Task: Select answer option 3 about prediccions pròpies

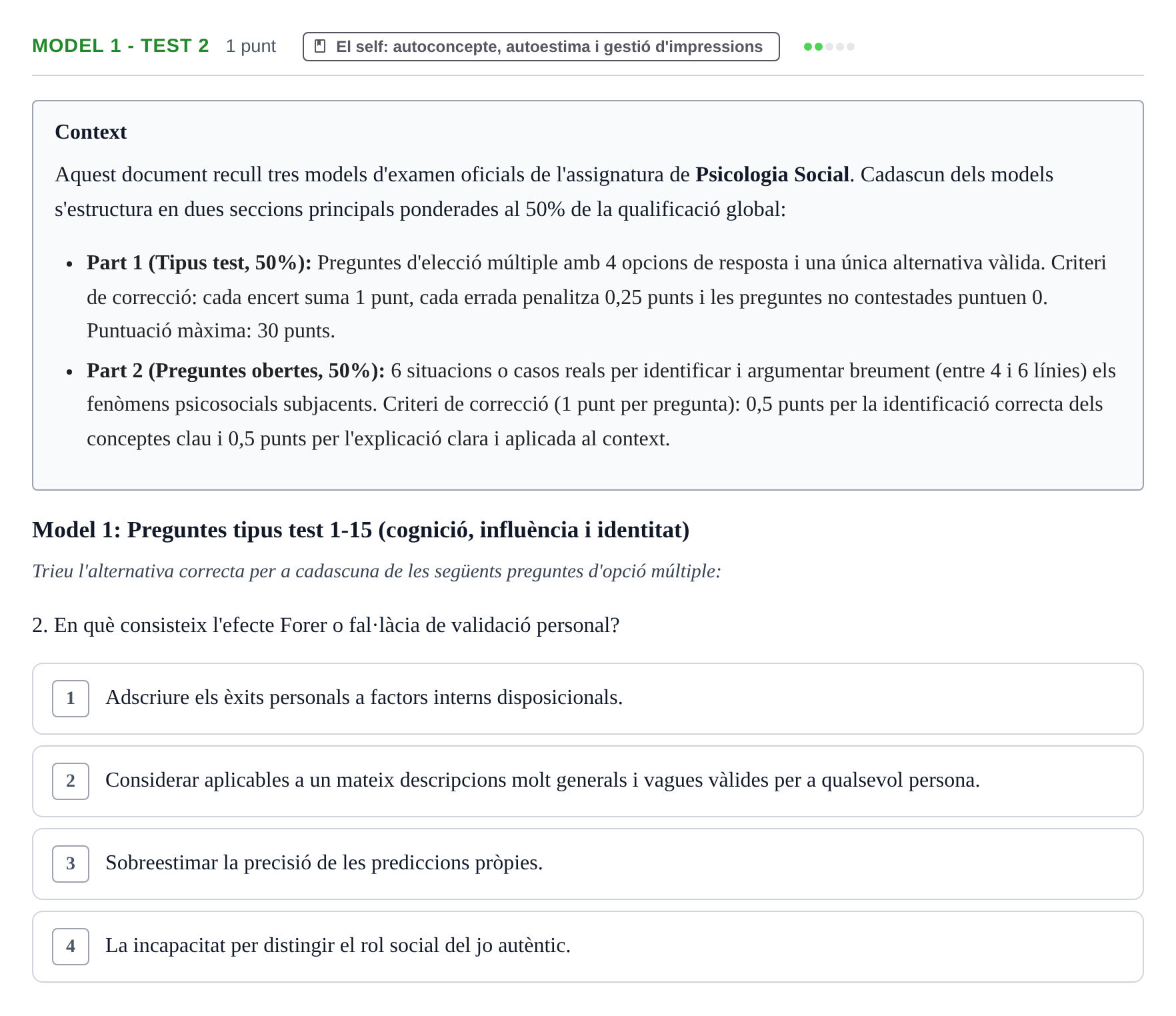Action: pos(587,864)
